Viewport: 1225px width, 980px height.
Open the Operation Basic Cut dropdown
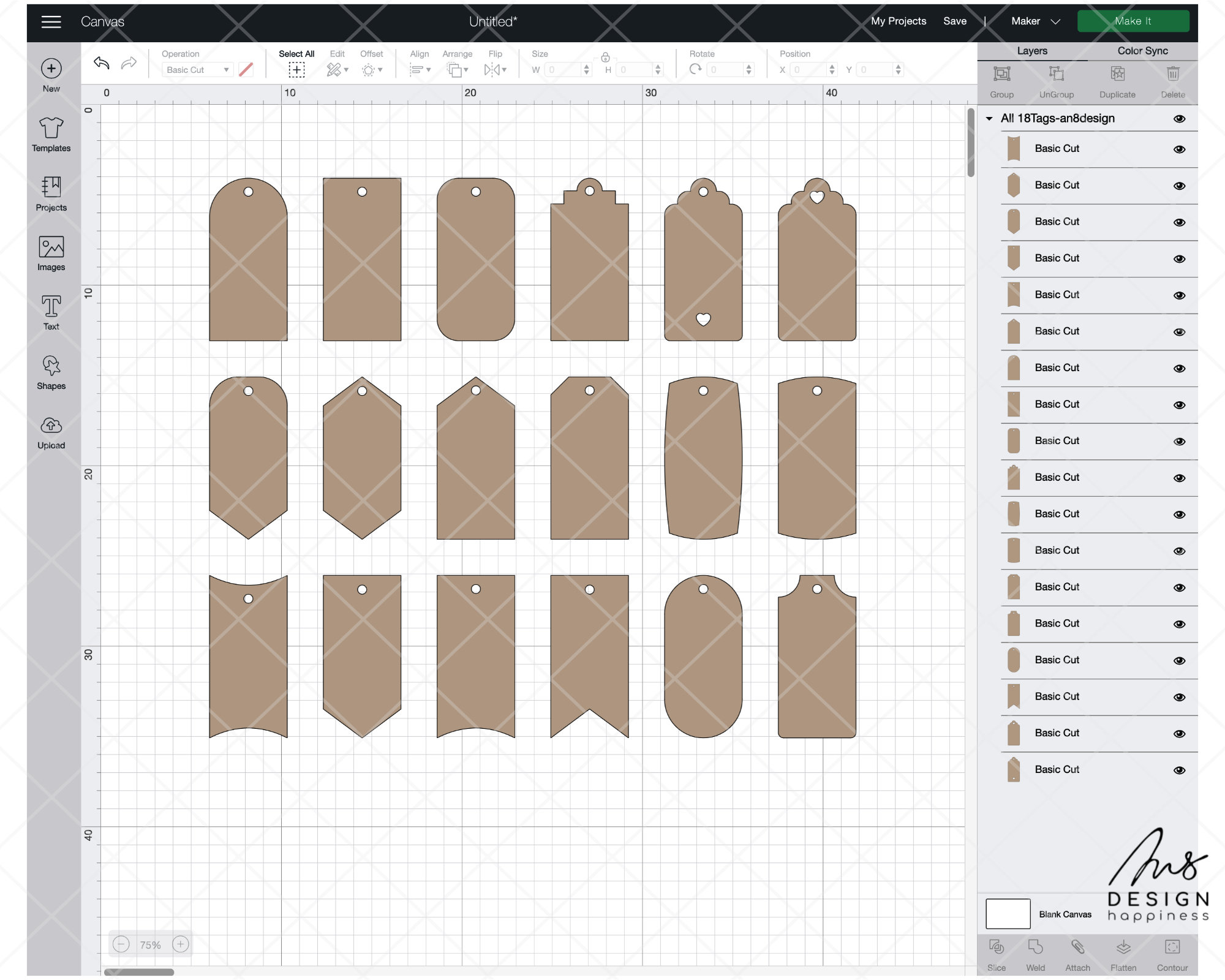point(197,70)
